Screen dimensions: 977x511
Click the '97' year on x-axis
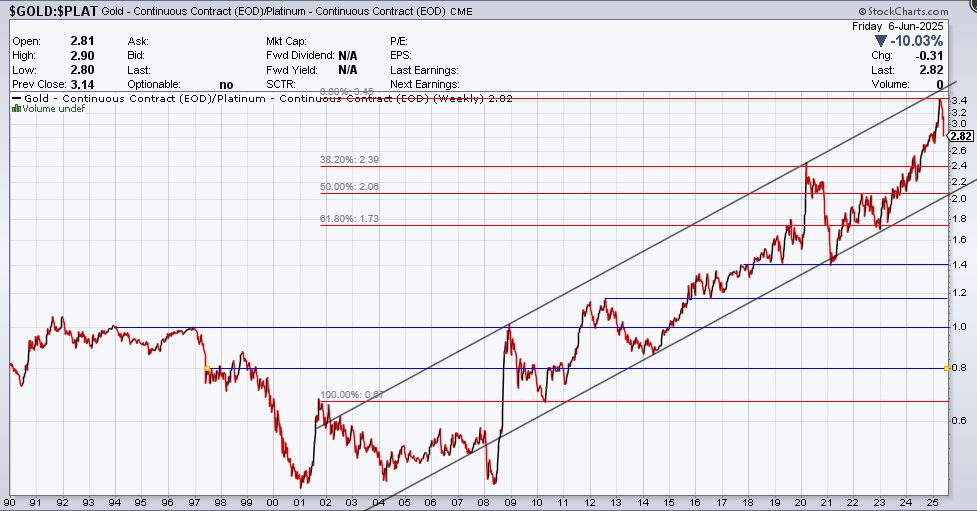pyautogui.click(x=194, y=502)
